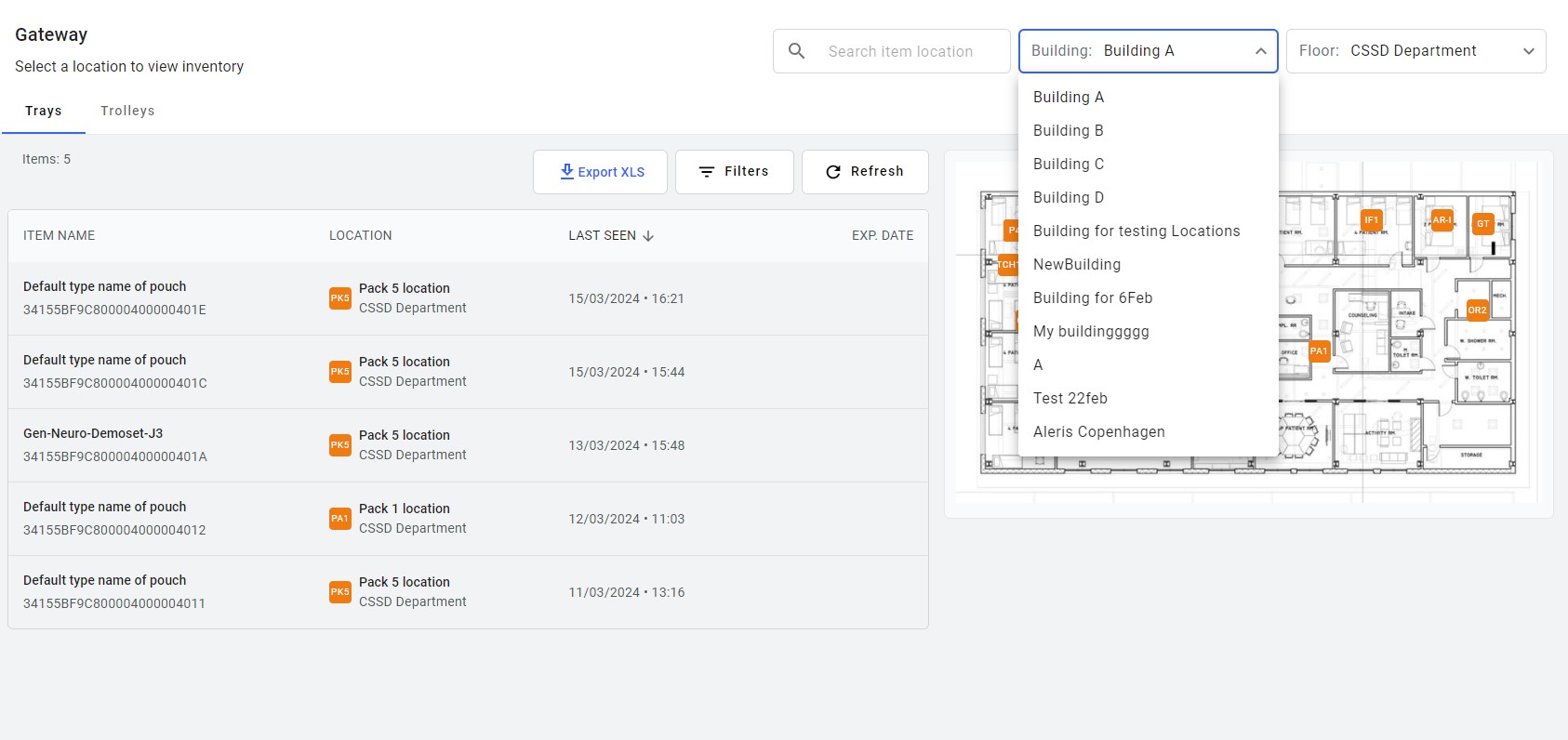This screenshot has width=1568, height=740.
Task: Click PK5 badge in first table row
Action: coord(340,298)
